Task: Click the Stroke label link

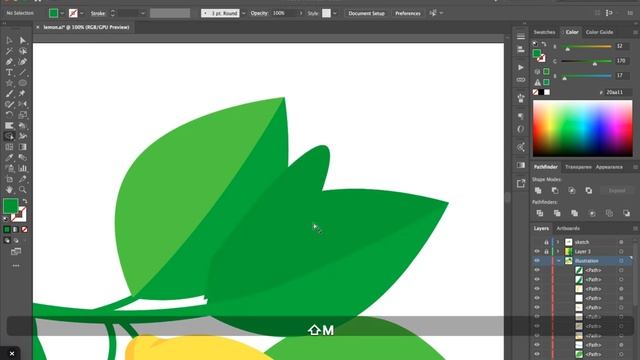Action: [98, 13]
